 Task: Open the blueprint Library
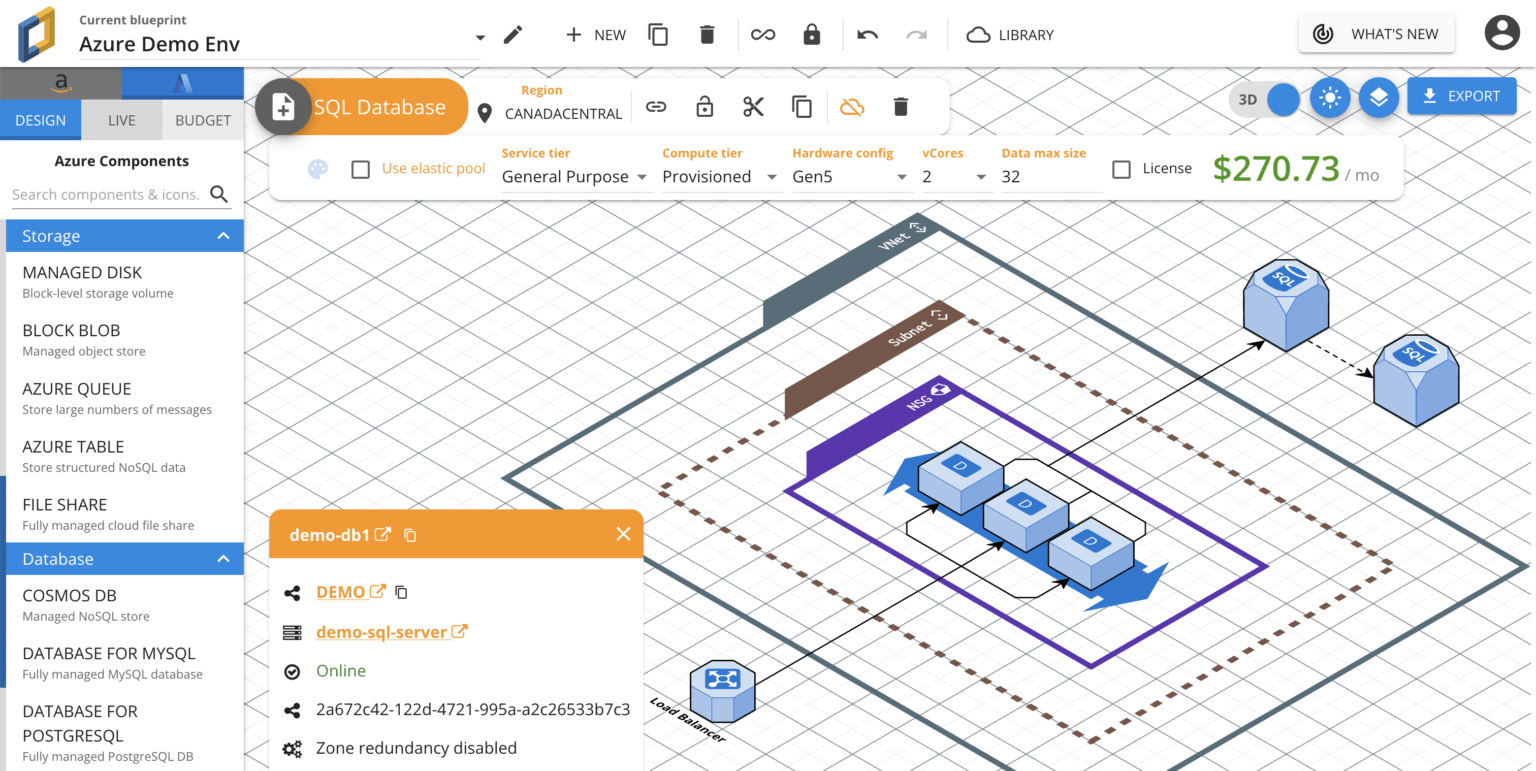pos(1010,34)
